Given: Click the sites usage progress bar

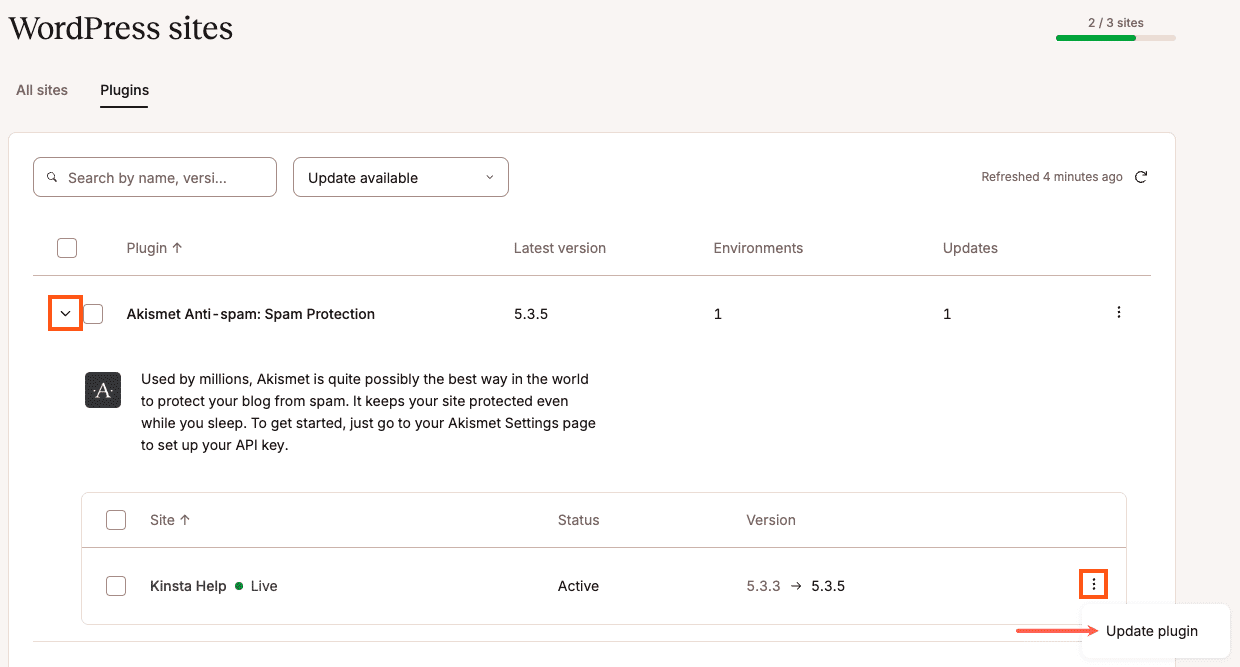Looking at the screenshot, I should coord(1115,38).
